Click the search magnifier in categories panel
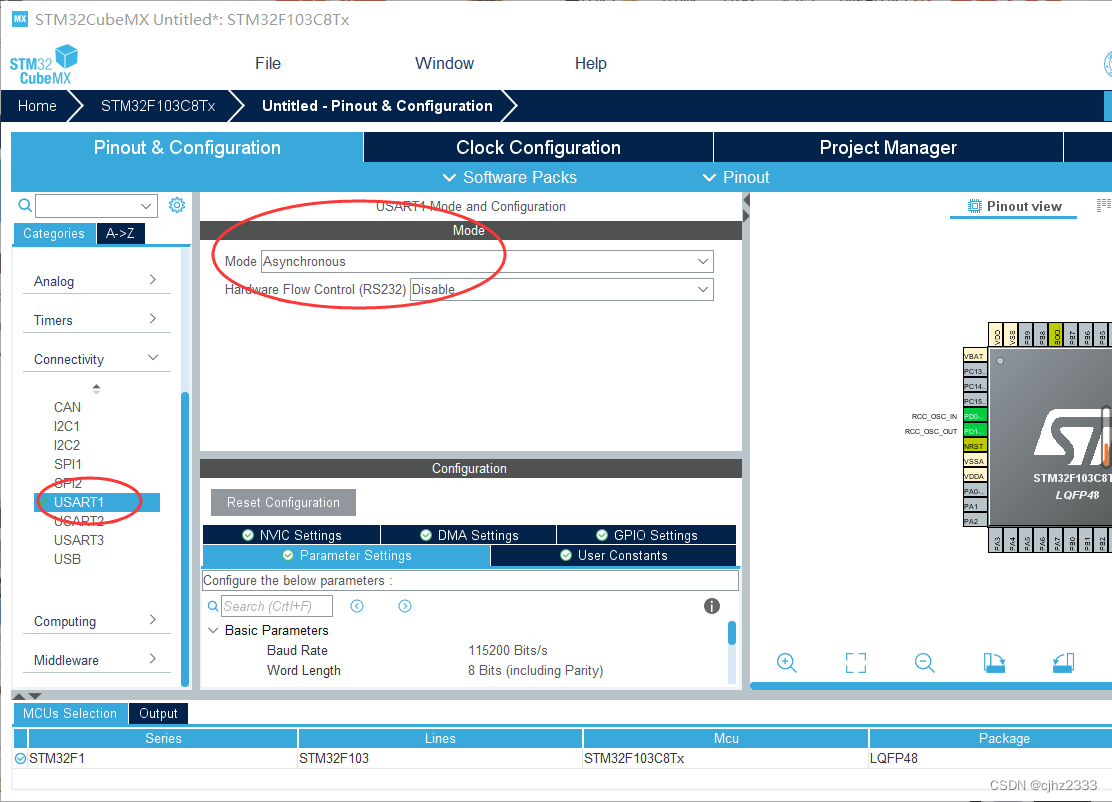1112x802 pixels. point(25,206)
